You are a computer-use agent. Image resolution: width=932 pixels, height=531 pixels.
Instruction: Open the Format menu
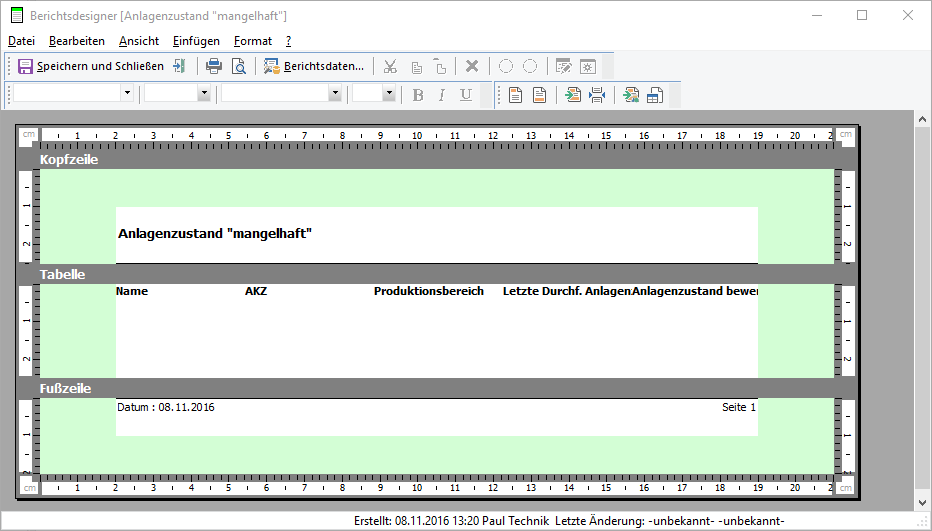(253, 41)
